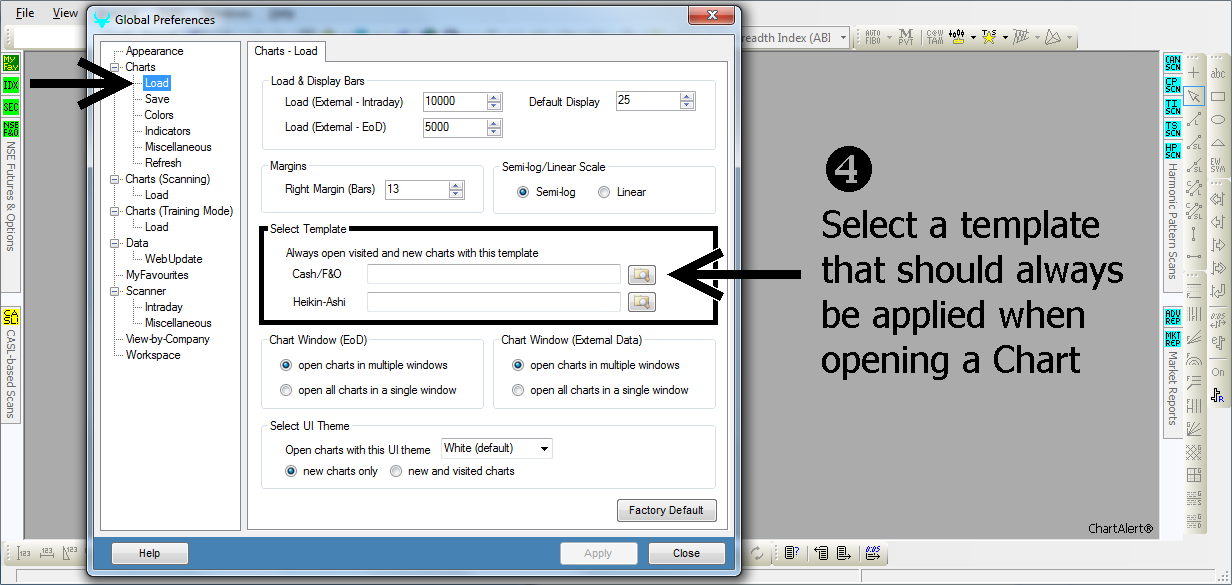Browse for Heikin-Ashi template file
This screenshot has width=1232, height=585.
pyautogui.click(x=641, y=302)
